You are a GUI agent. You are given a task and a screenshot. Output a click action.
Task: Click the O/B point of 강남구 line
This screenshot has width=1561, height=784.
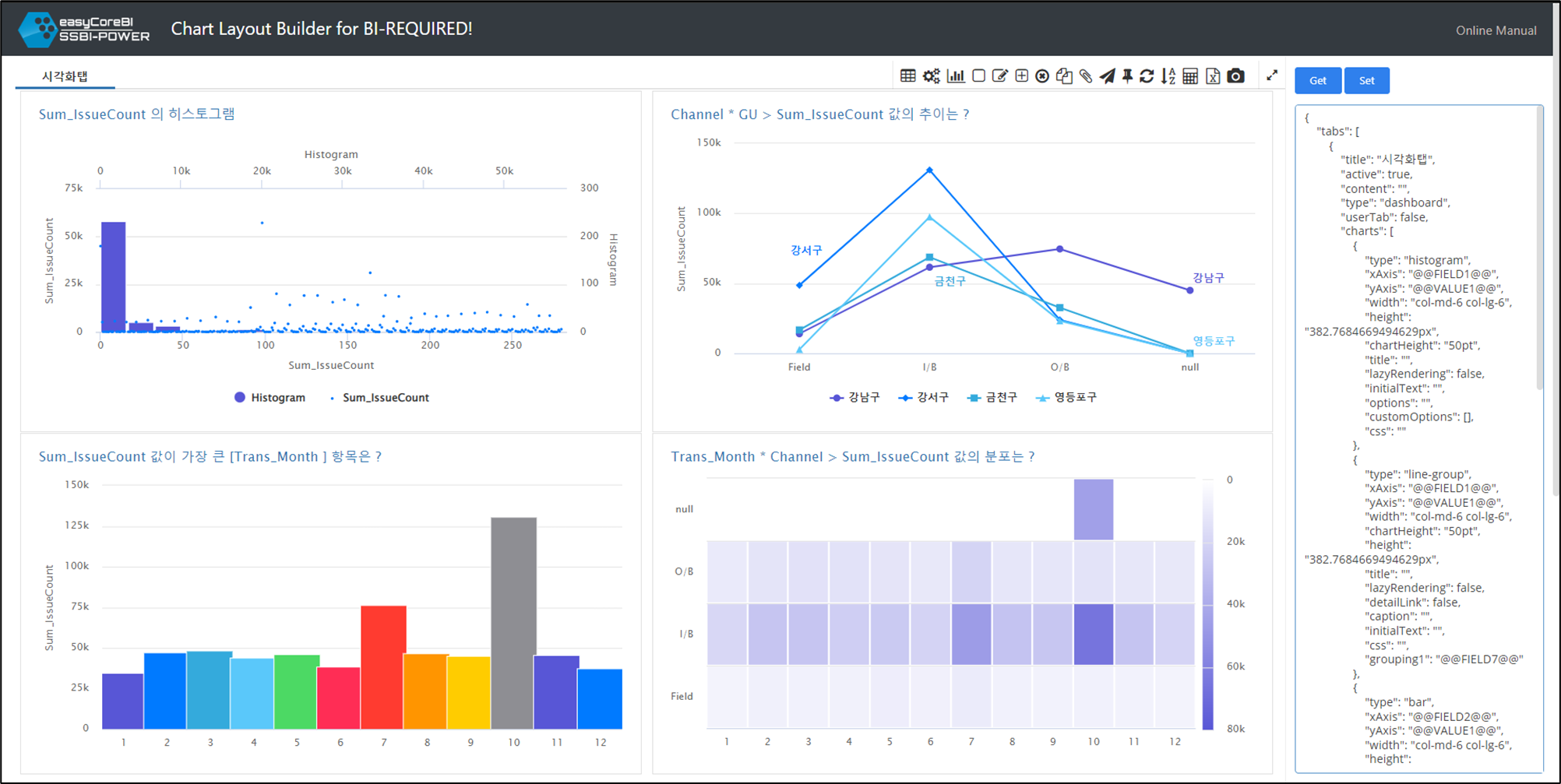(1059, 249)
